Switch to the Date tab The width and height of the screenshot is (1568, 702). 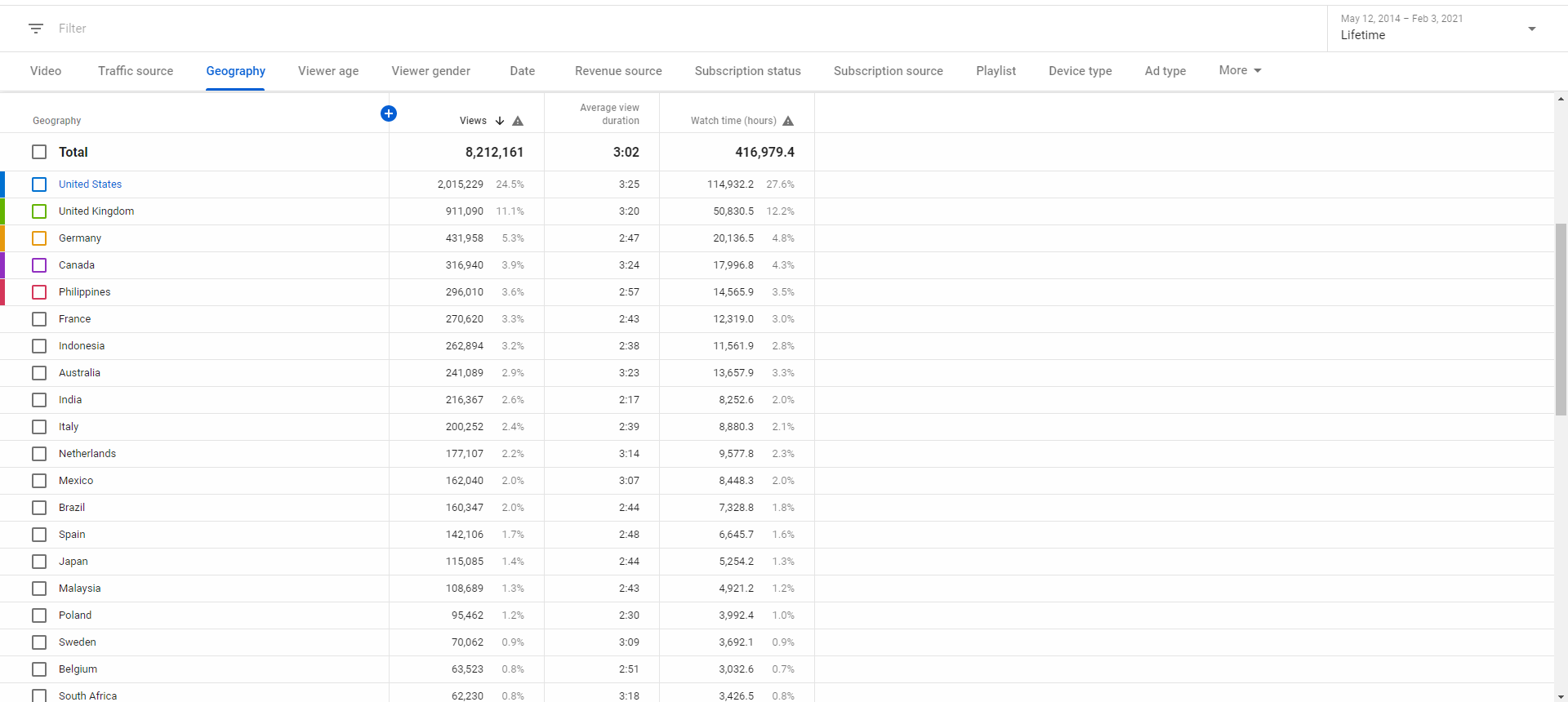click(x=523, y=71)
